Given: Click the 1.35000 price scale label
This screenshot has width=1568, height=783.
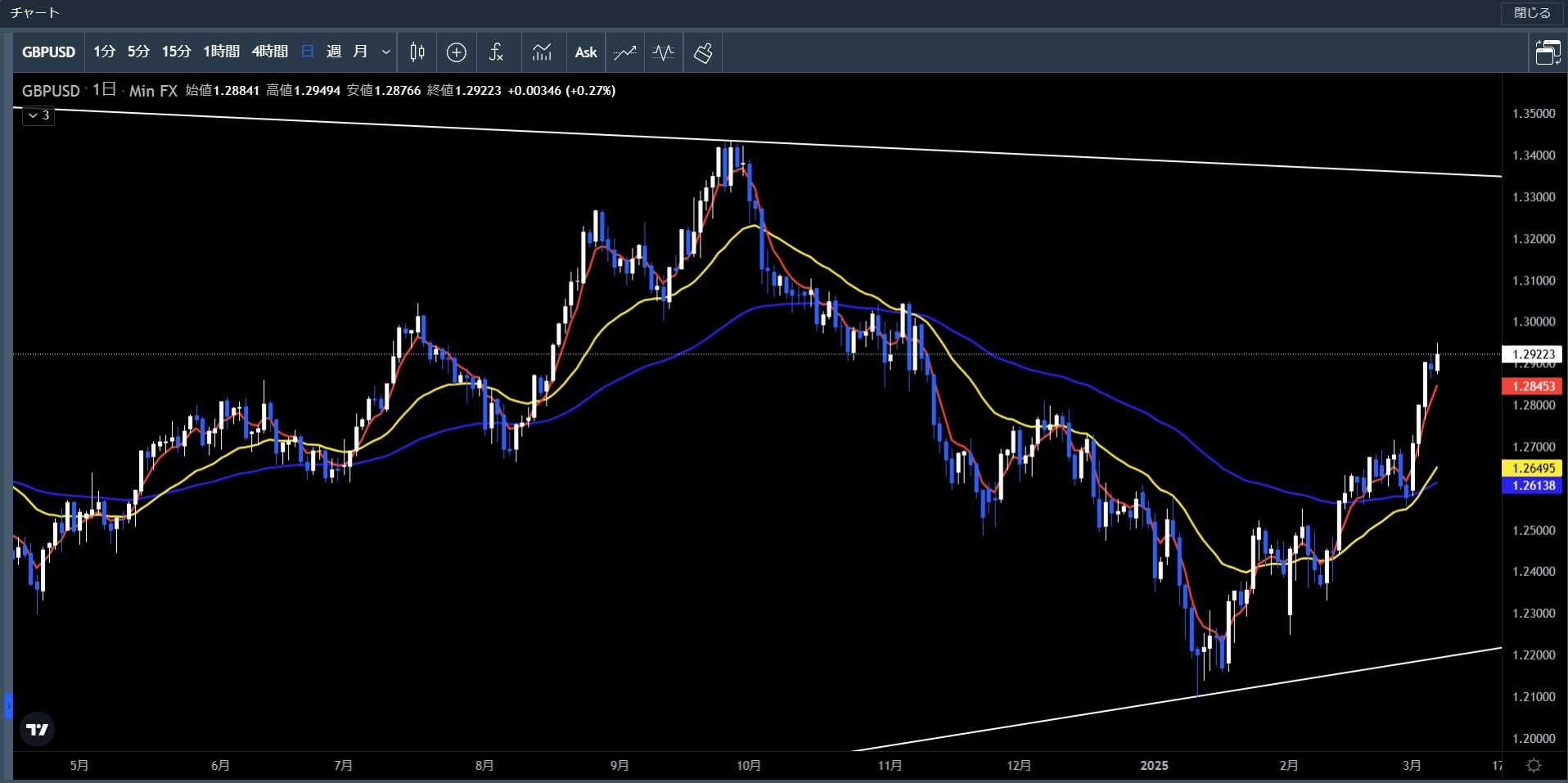Looking at the screenshot, I should click(x=1534, y=114).
